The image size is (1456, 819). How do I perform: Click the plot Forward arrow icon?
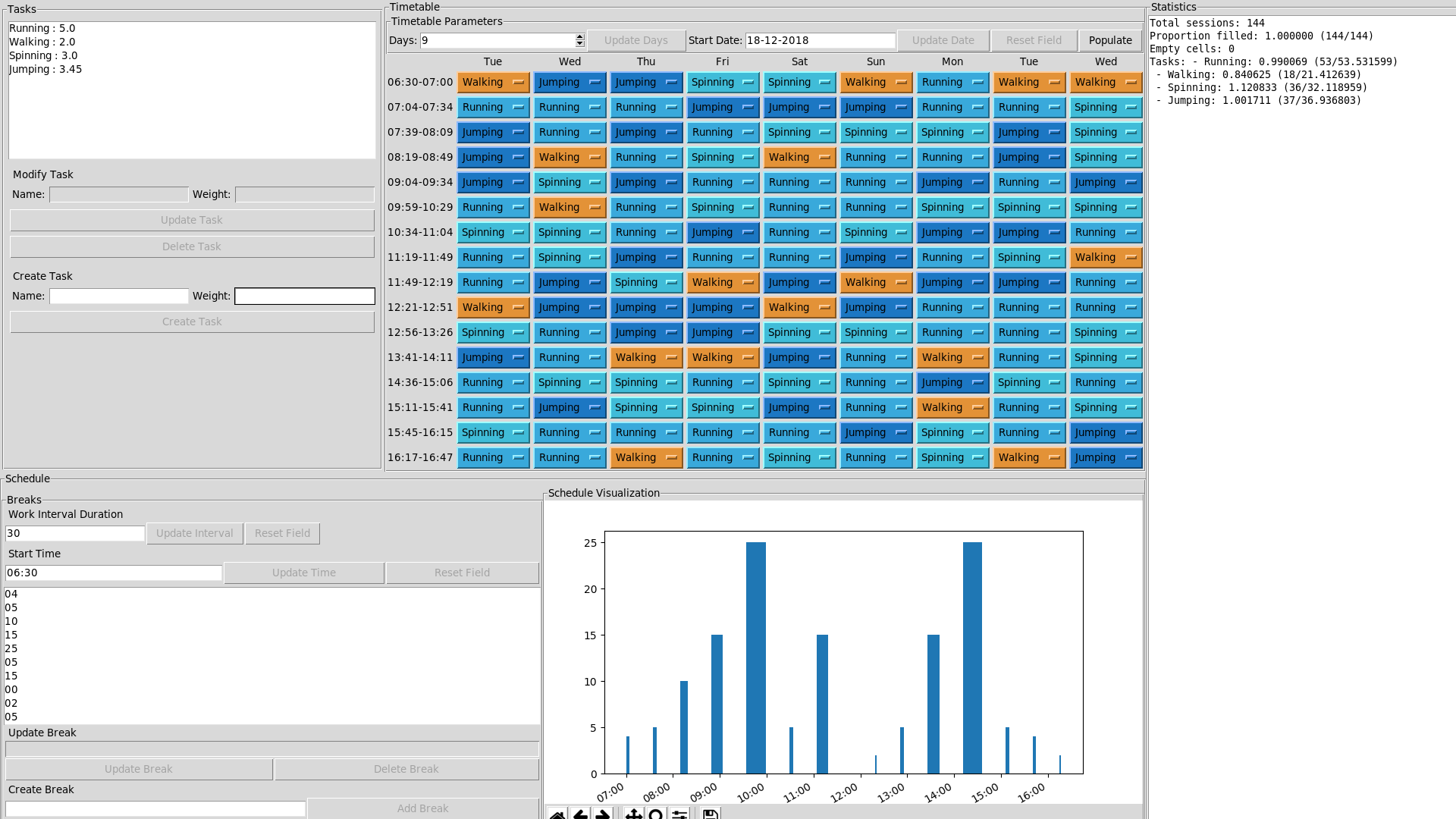[603, 815]
